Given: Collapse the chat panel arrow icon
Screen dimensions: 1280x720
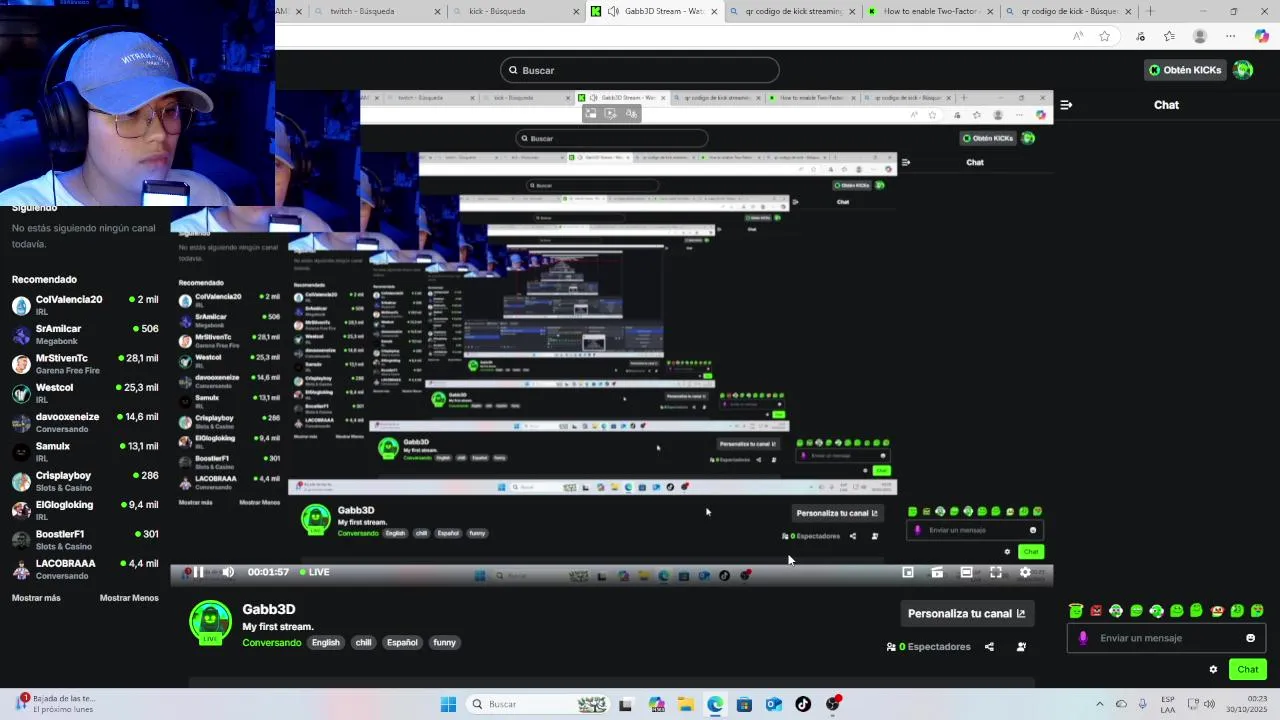Looking at the screenshot, I should click(x=1066, y=104).
